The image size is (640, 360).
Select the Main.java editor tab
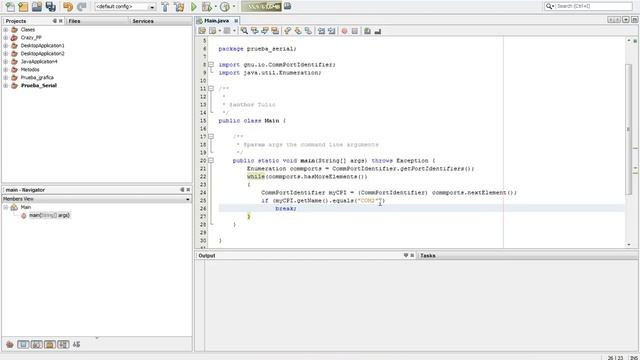[216, 20]
